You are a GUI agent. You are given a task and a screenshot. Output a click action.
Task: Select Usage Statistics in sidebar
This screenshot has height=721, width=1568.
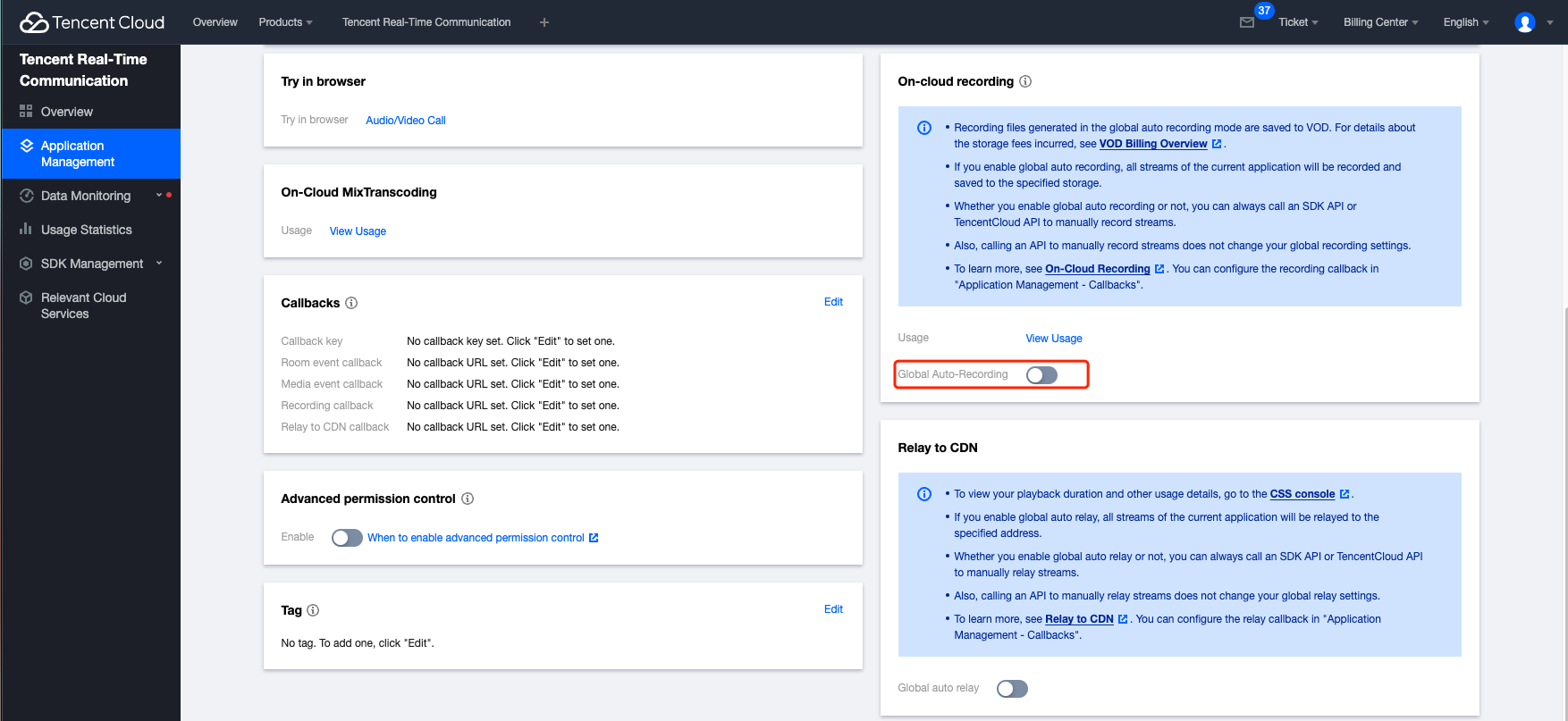(86, 230)
